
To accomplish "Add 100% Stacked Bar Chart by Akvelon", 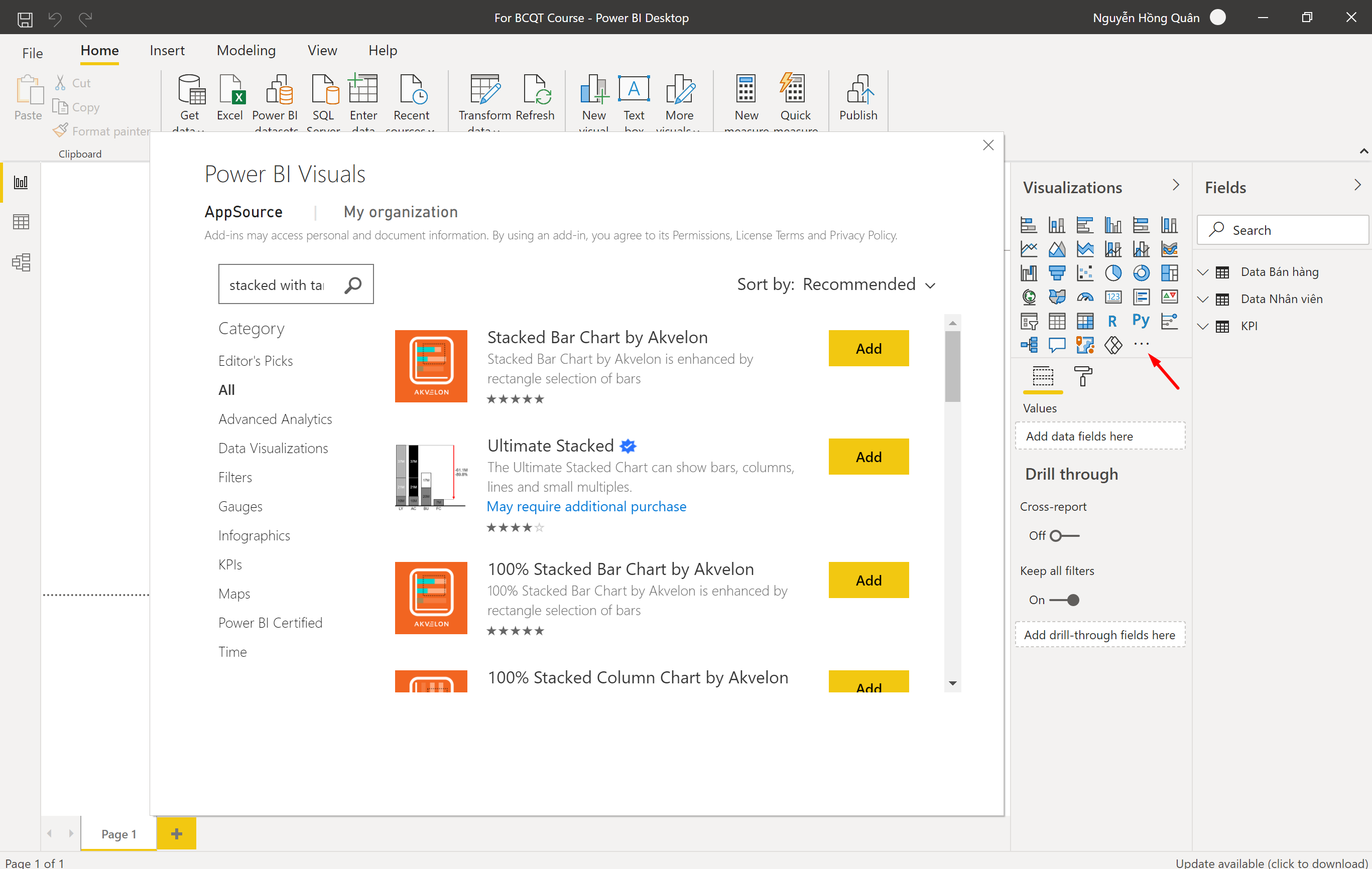I will coord(868,580).
